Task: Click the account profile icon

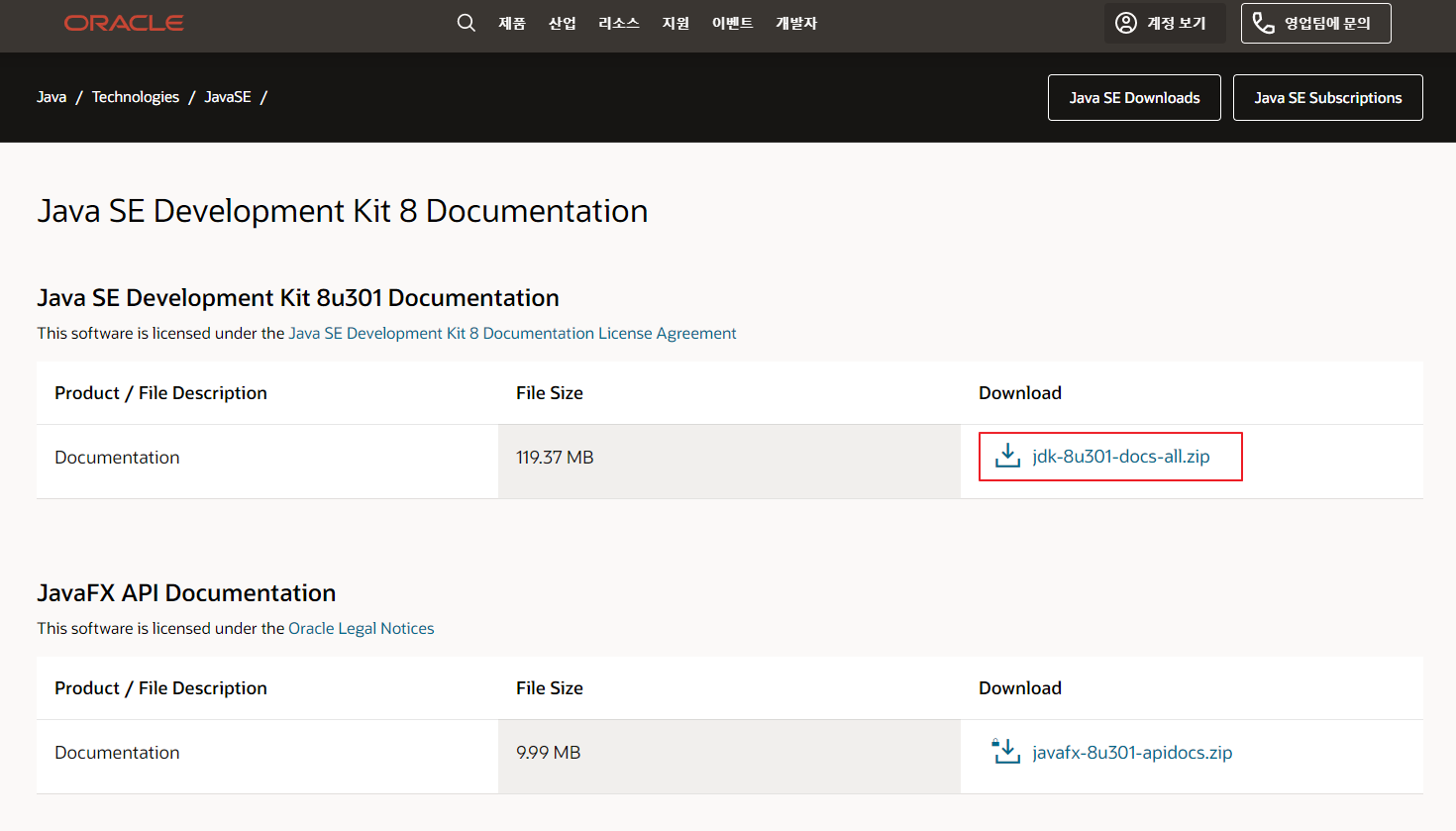Action: click(1126, 23)
